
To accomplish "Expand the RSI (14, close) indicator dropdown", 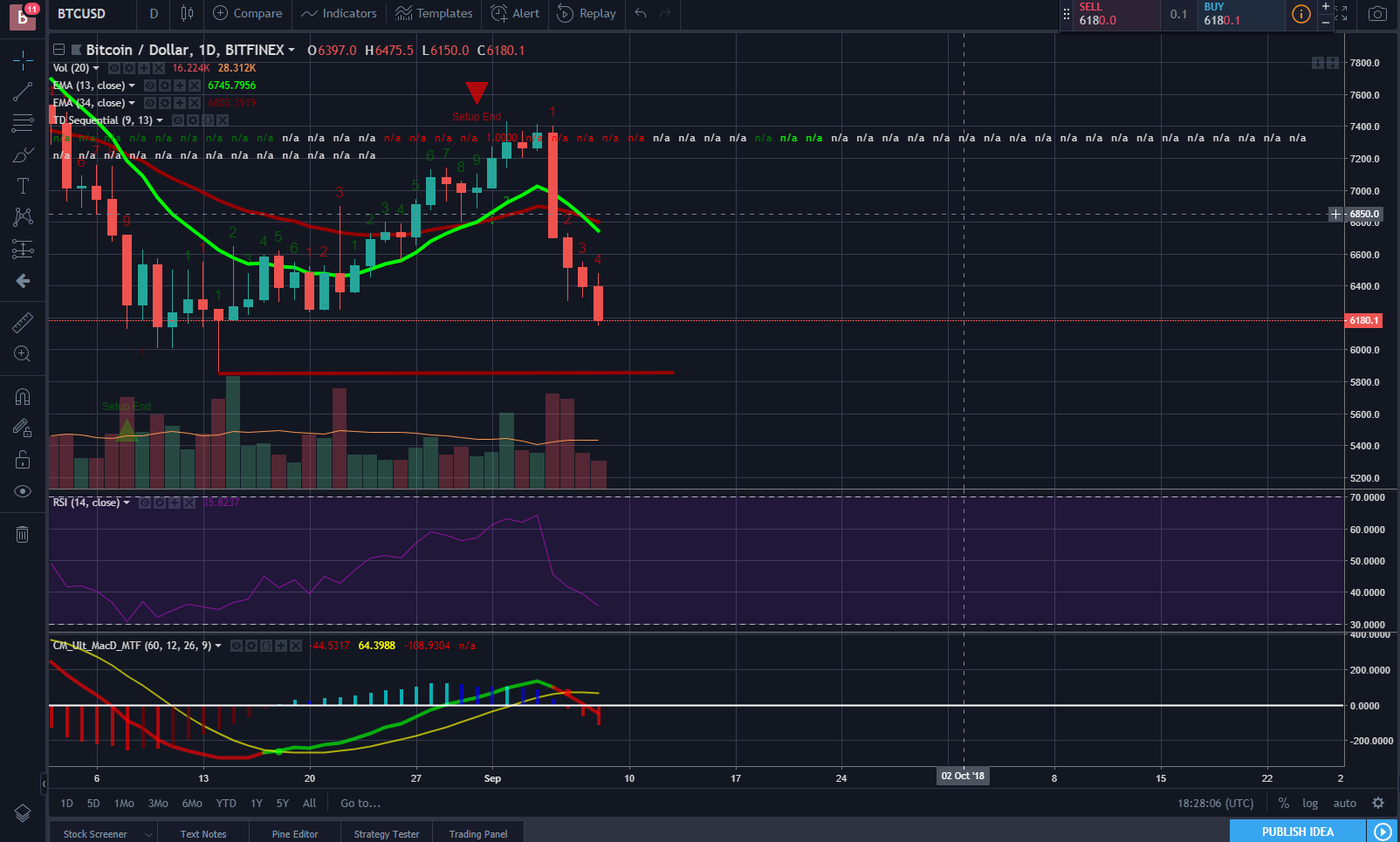I will pos(127,503).
